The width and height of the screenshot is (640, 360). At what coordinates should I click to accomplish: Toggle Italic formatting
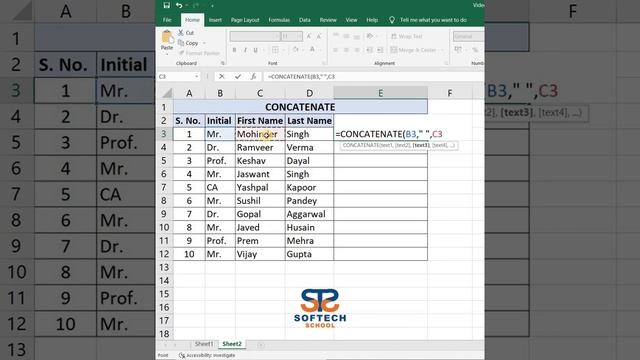[245, 50]
